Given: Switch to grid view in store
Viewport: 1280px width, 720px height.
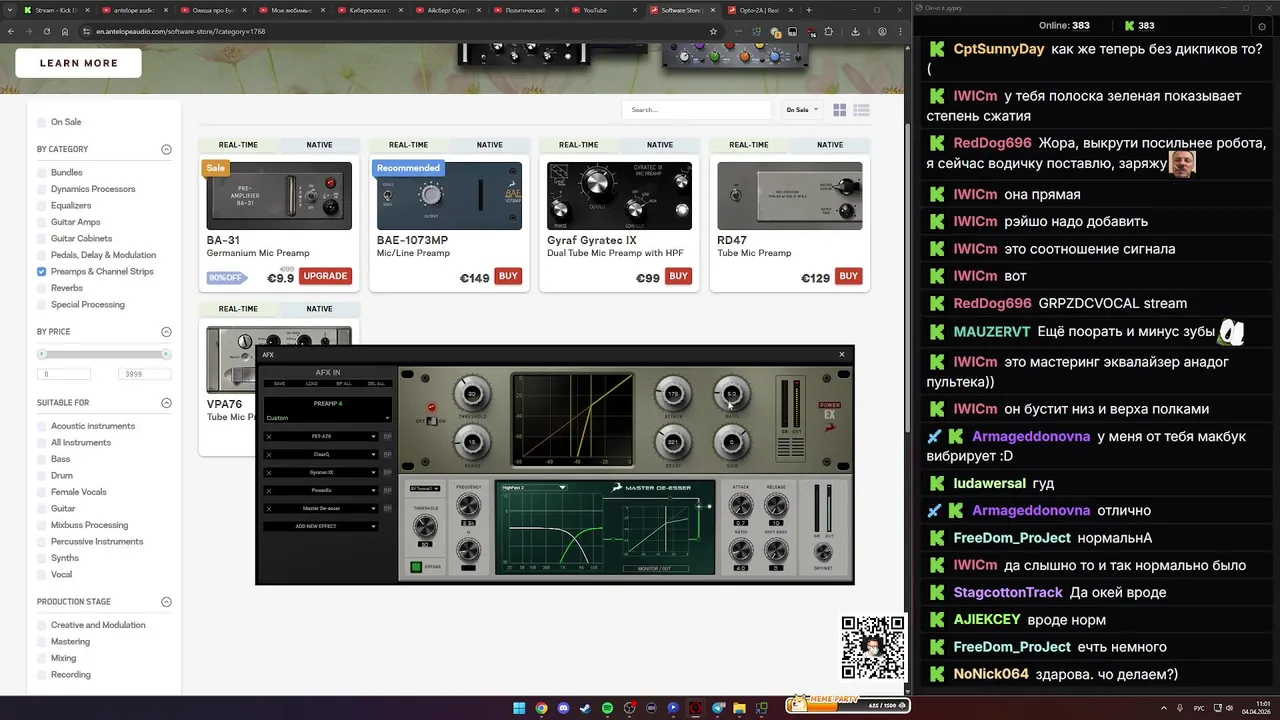Looking at the screenshot, I should click(840, 110).
